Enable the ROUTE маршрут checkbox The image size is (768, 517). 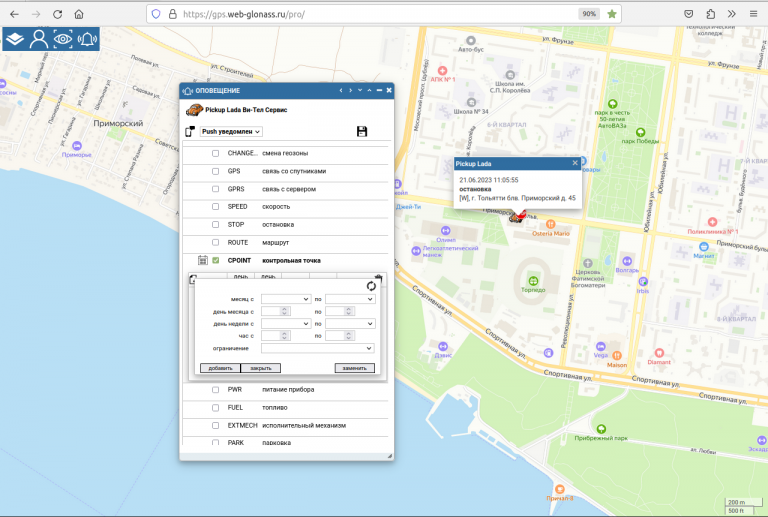[x=216, y=242]
